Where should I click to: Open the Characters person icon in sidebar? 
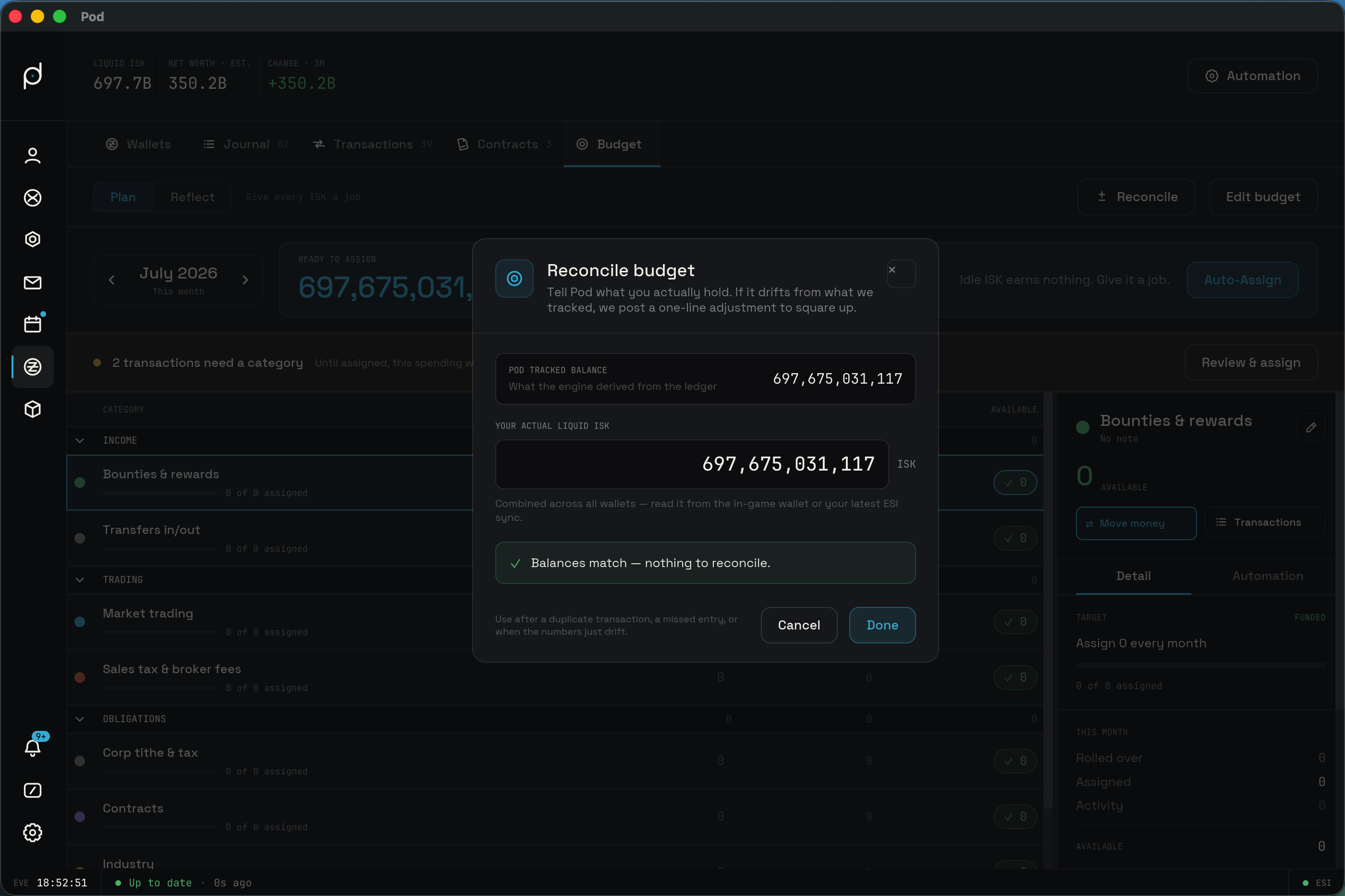point(33,156)
